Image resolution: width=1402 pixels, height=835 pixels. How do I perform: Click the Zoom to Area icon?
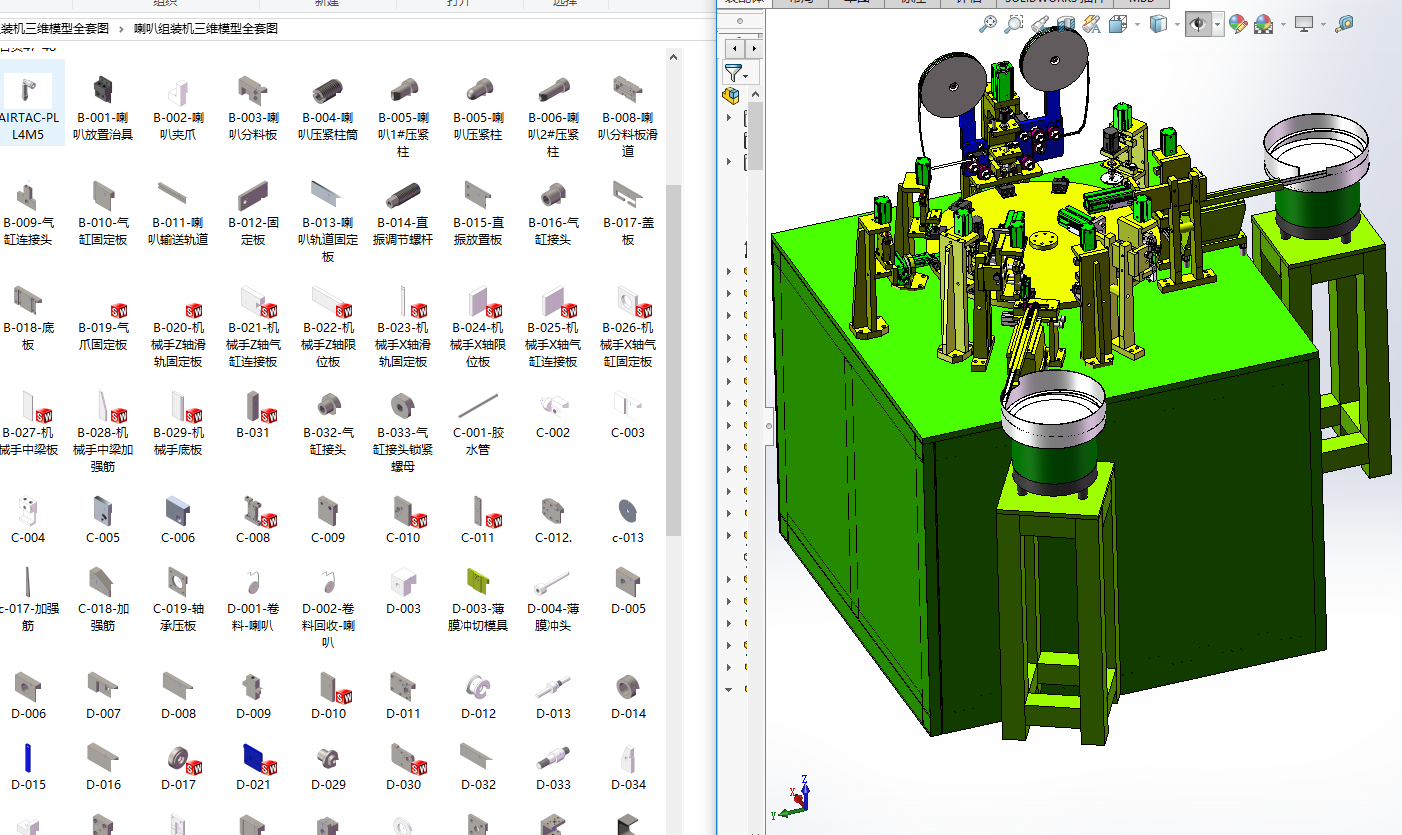point(1014,23)
